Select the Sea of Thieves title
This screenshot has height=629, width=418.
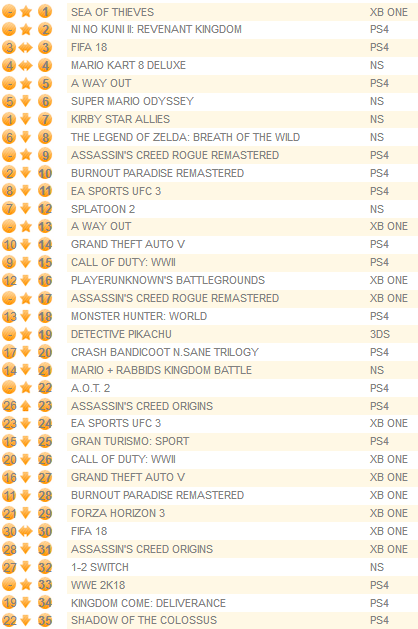point(112,12)
